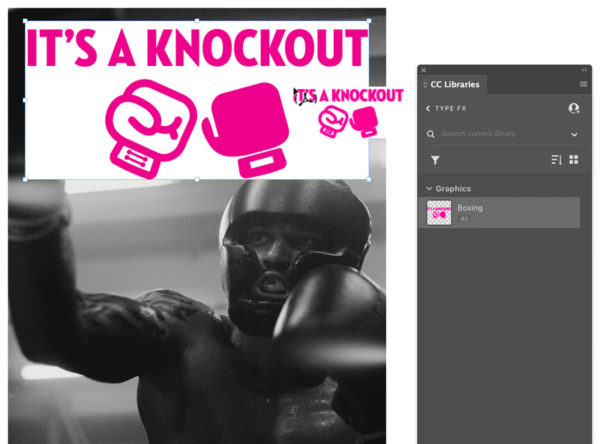
Task: Click the top-right frame selection handle
Action: 369,21
